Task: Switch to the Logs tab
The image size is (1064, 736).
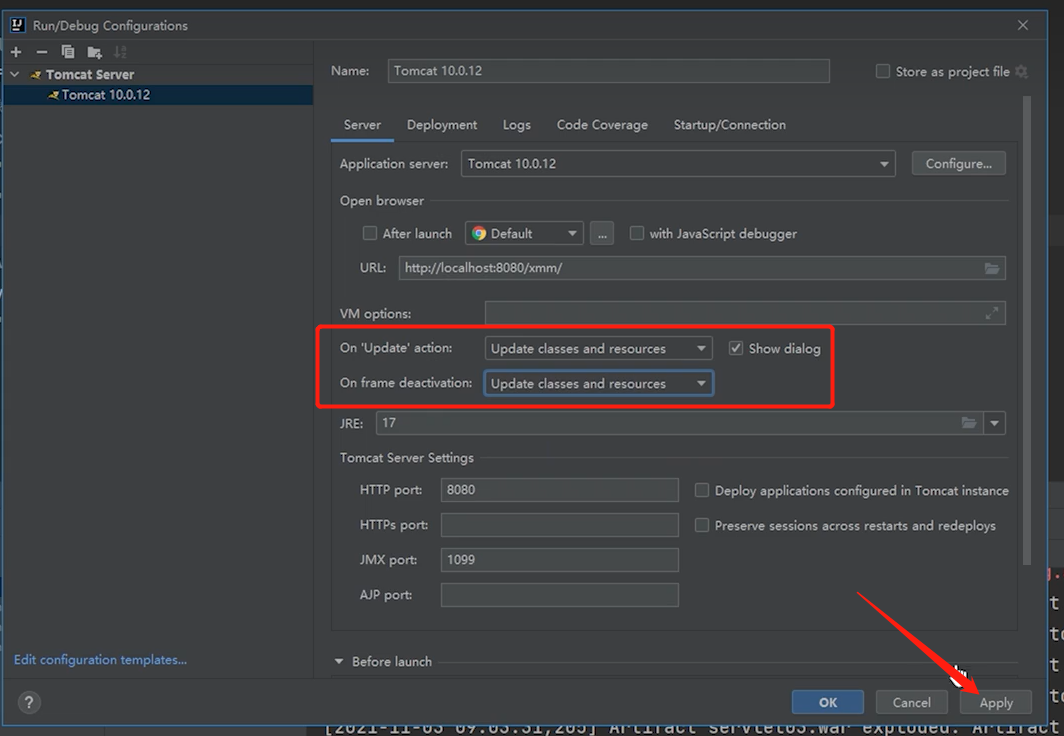Action: (516, 125)
